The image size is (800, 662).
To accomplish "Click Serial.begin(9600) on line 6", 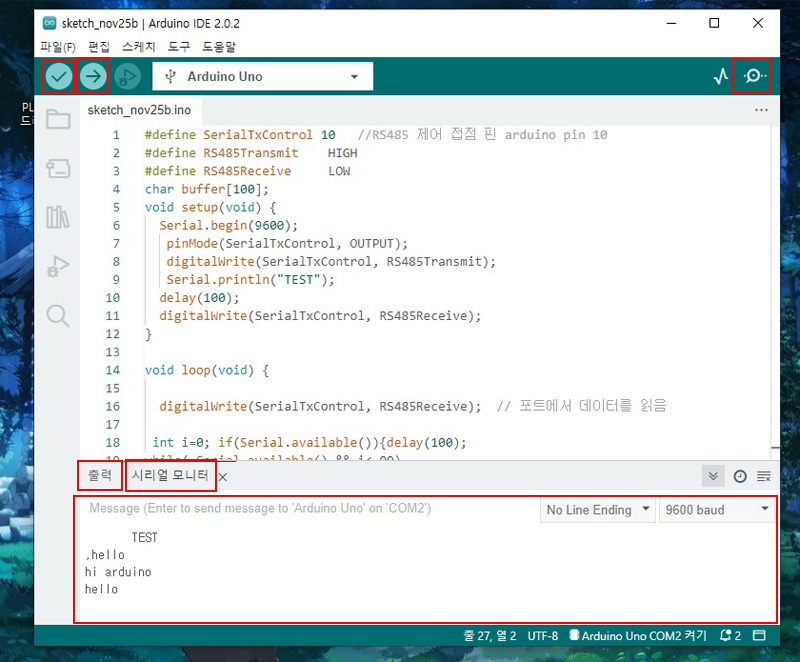I will 229,225.
